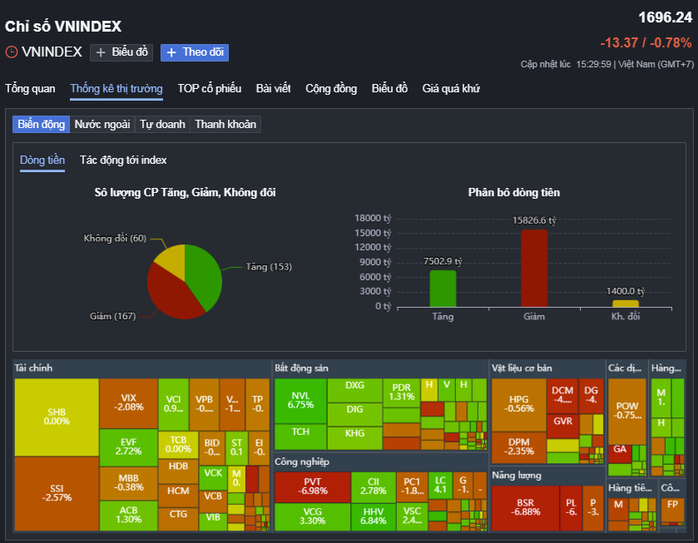This screenshot has width=698, height=543.
Task: Click the SHB heatmap tile
Action: 57,416
